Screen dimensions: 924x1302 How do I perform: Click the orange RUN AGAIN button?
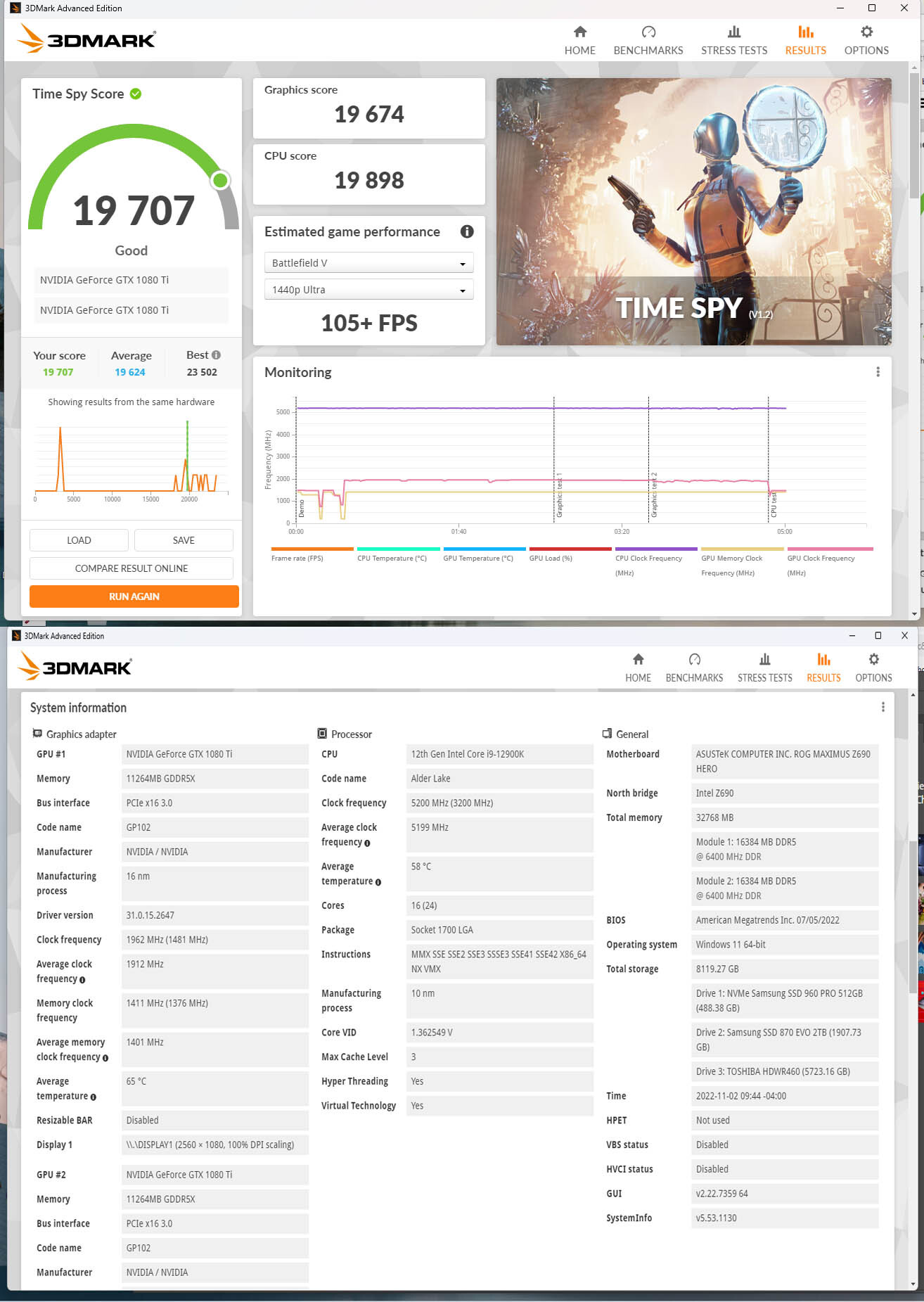(x=134, y=596)
